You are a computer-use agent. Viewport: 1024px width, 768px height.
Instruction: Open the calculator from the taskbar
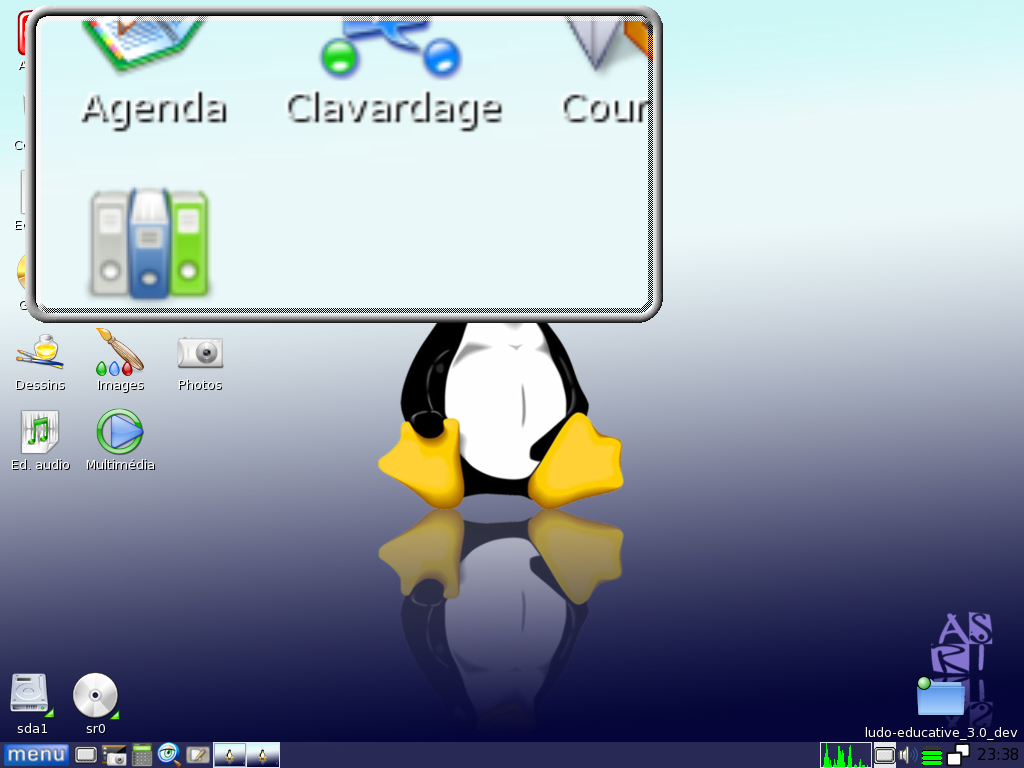[142, 756]
